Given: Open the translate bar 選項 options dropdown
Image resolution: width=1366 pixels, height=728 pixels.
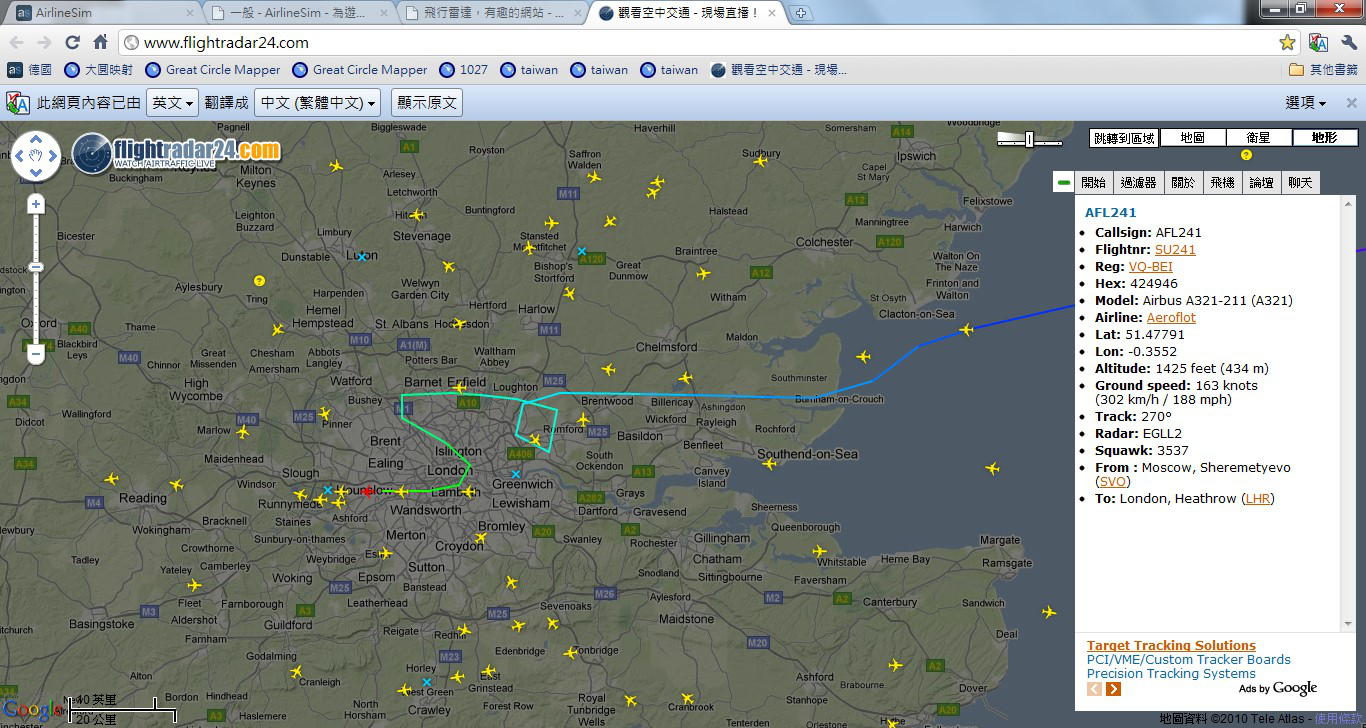Looking at the screenshot, I should point(1305,103).
